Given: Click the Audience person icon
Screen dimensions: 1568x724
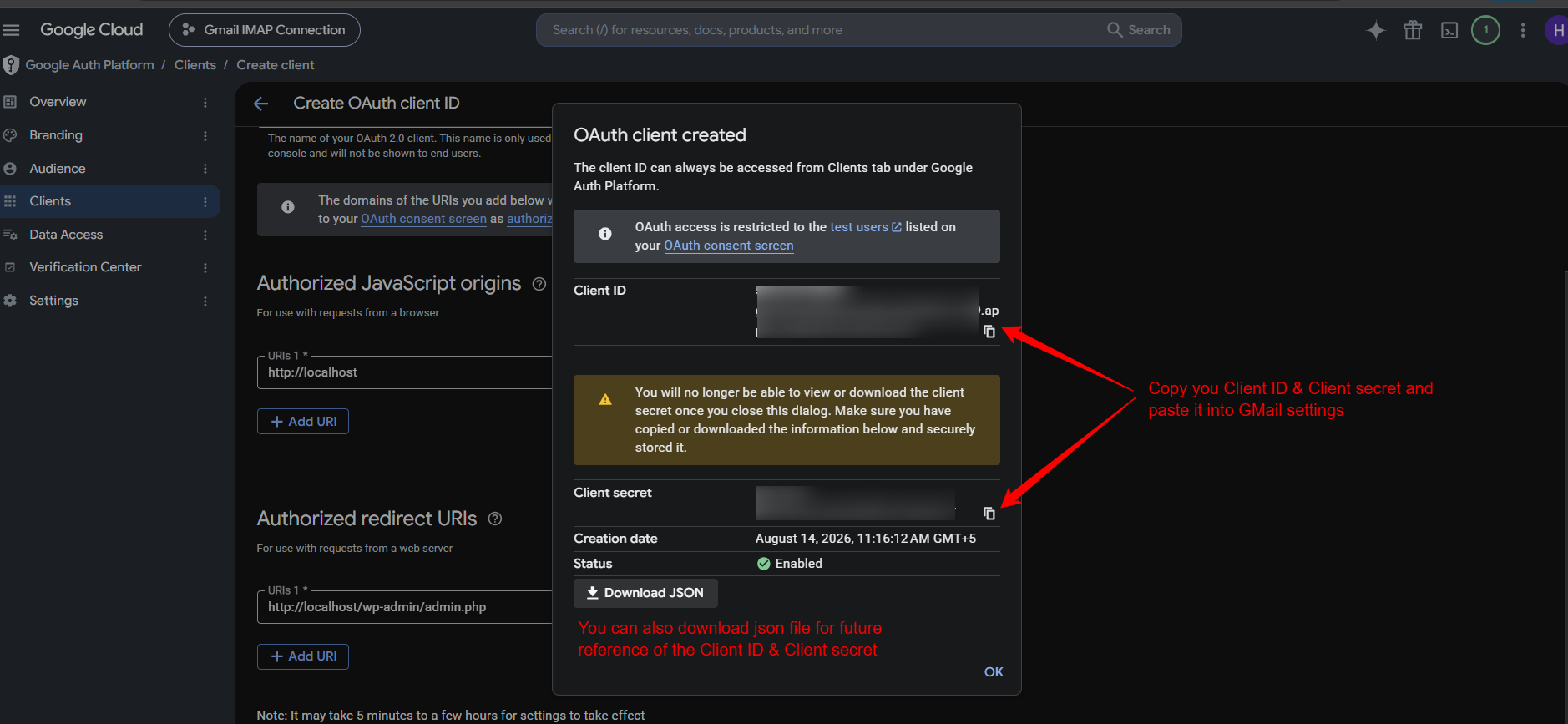Looking at the screenshot, I should (x=10, y=169).
